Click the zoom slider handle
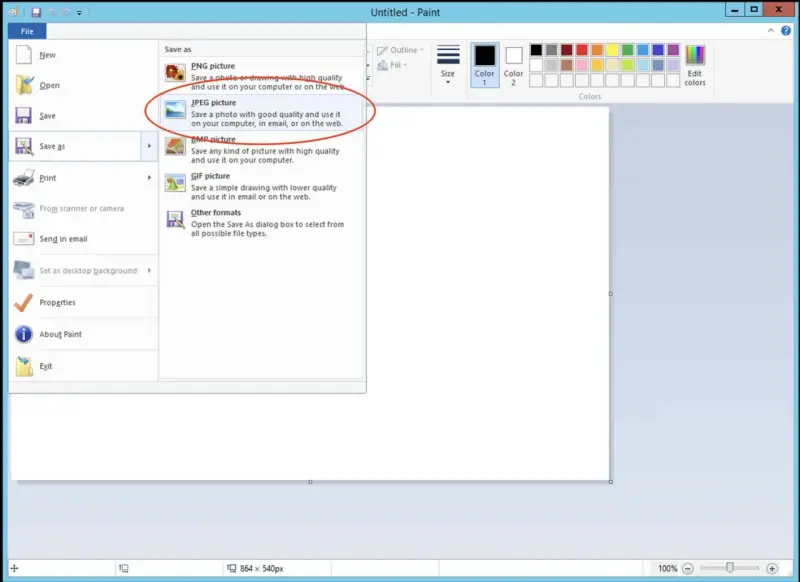Image resolution: width=800 pixels, height=582 pixels. tap(730, 568)
